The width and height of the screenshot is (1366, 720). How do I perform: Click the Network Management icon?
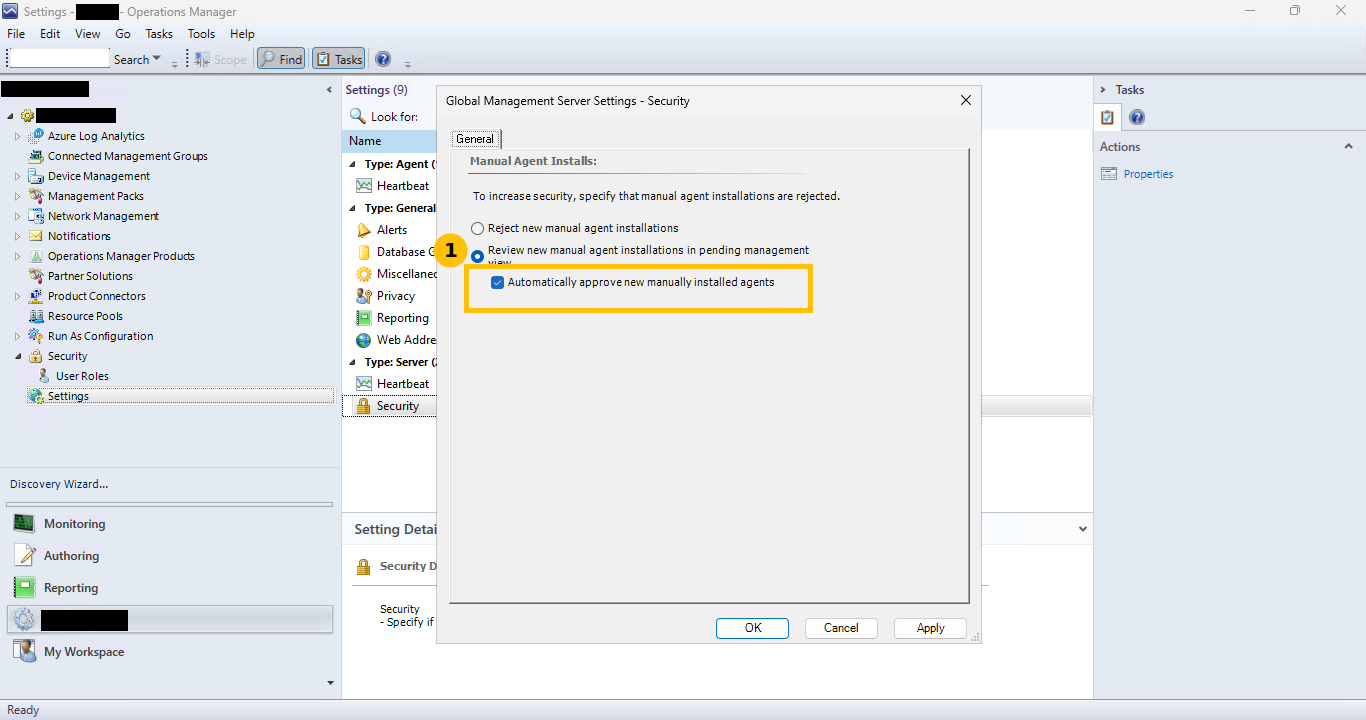36,216
